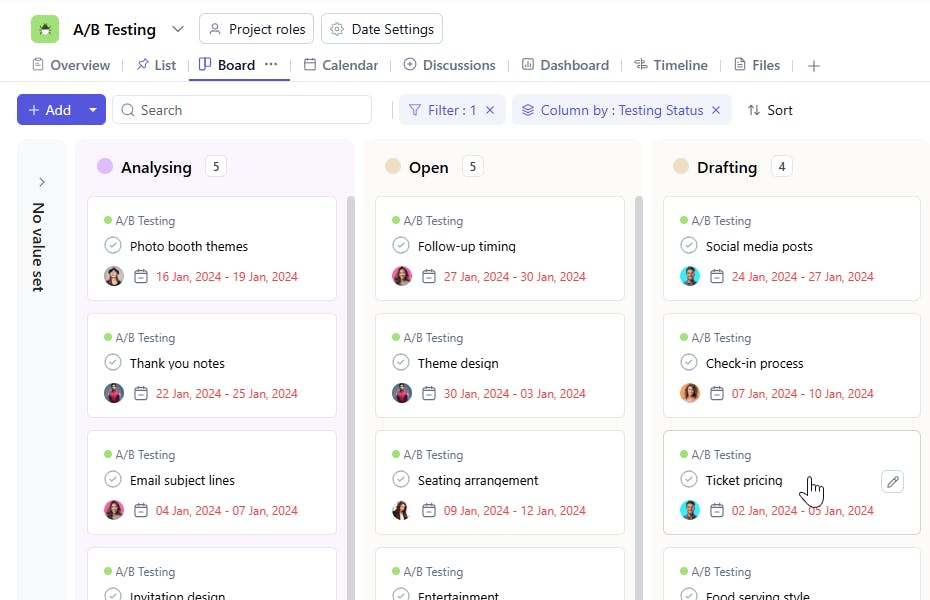Click the Sort arrows icon
930x600 pixels.
[x=754, y=110]
